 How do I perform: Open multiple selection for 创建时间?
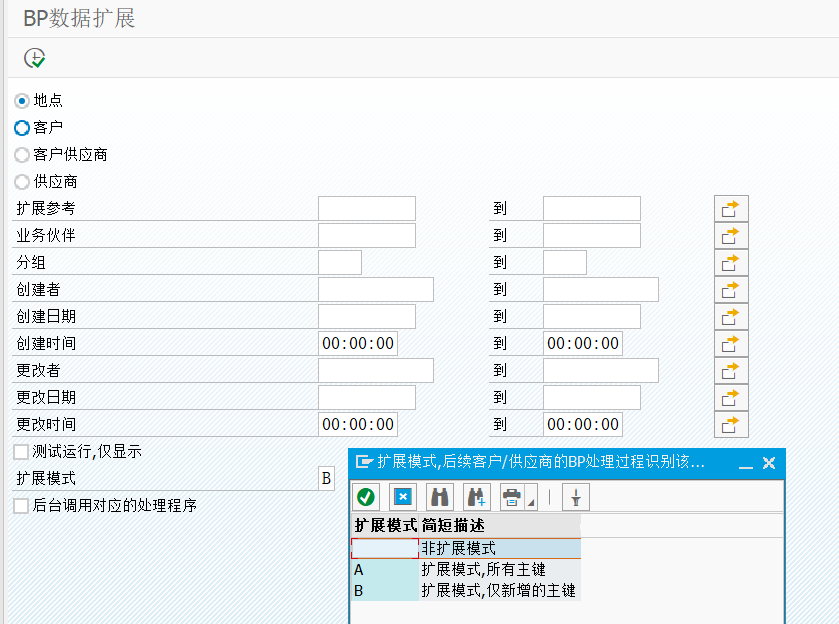pyautogui.click(x=731, y=344)
